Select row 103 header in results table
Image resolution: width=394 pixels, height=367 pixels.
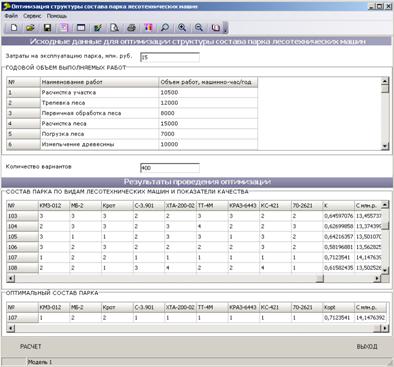[22, 216]
